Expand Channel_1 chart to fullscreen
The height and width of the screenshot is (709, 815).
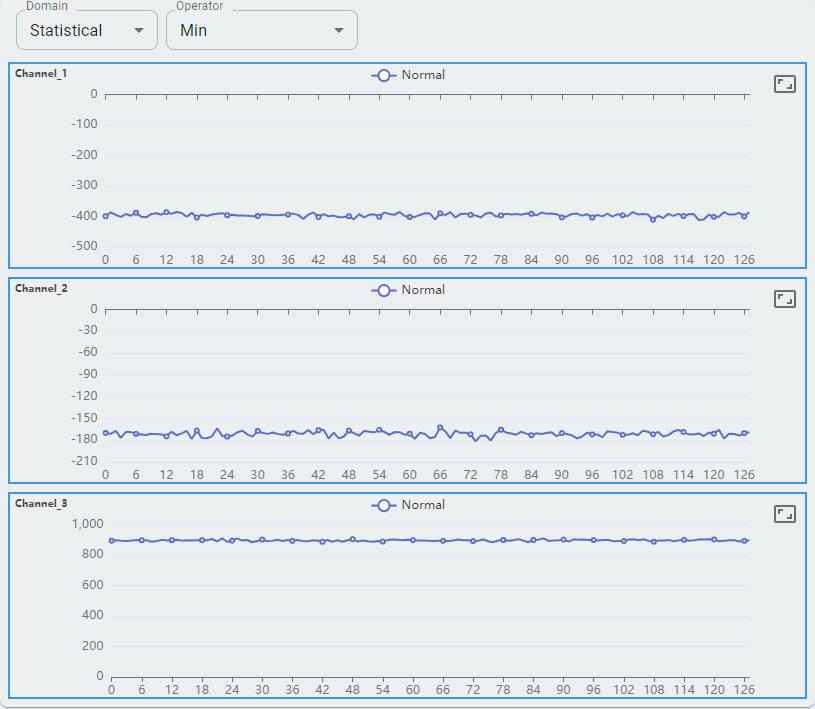785,84
